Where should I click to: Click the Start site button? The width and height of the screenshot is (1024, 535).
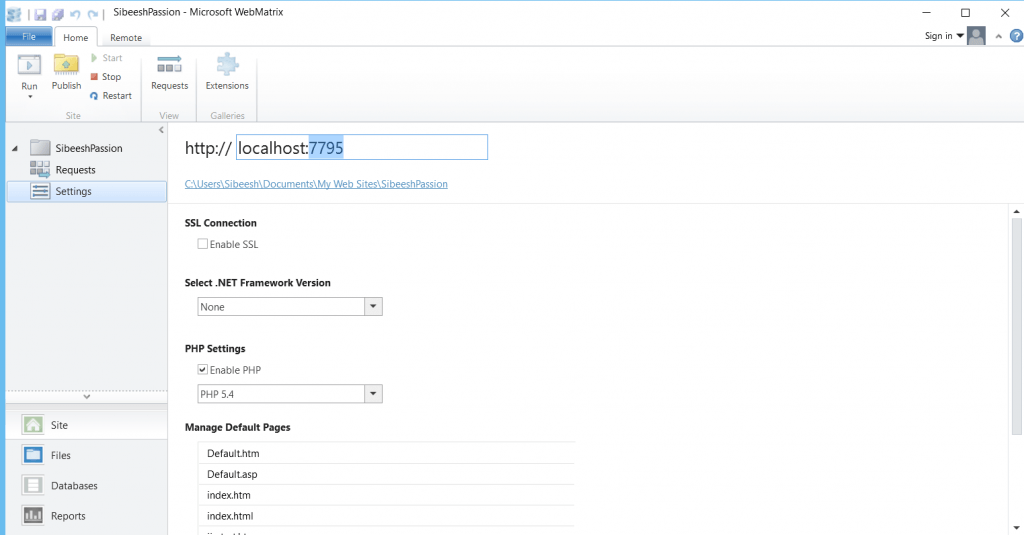(x=106, y=57)
